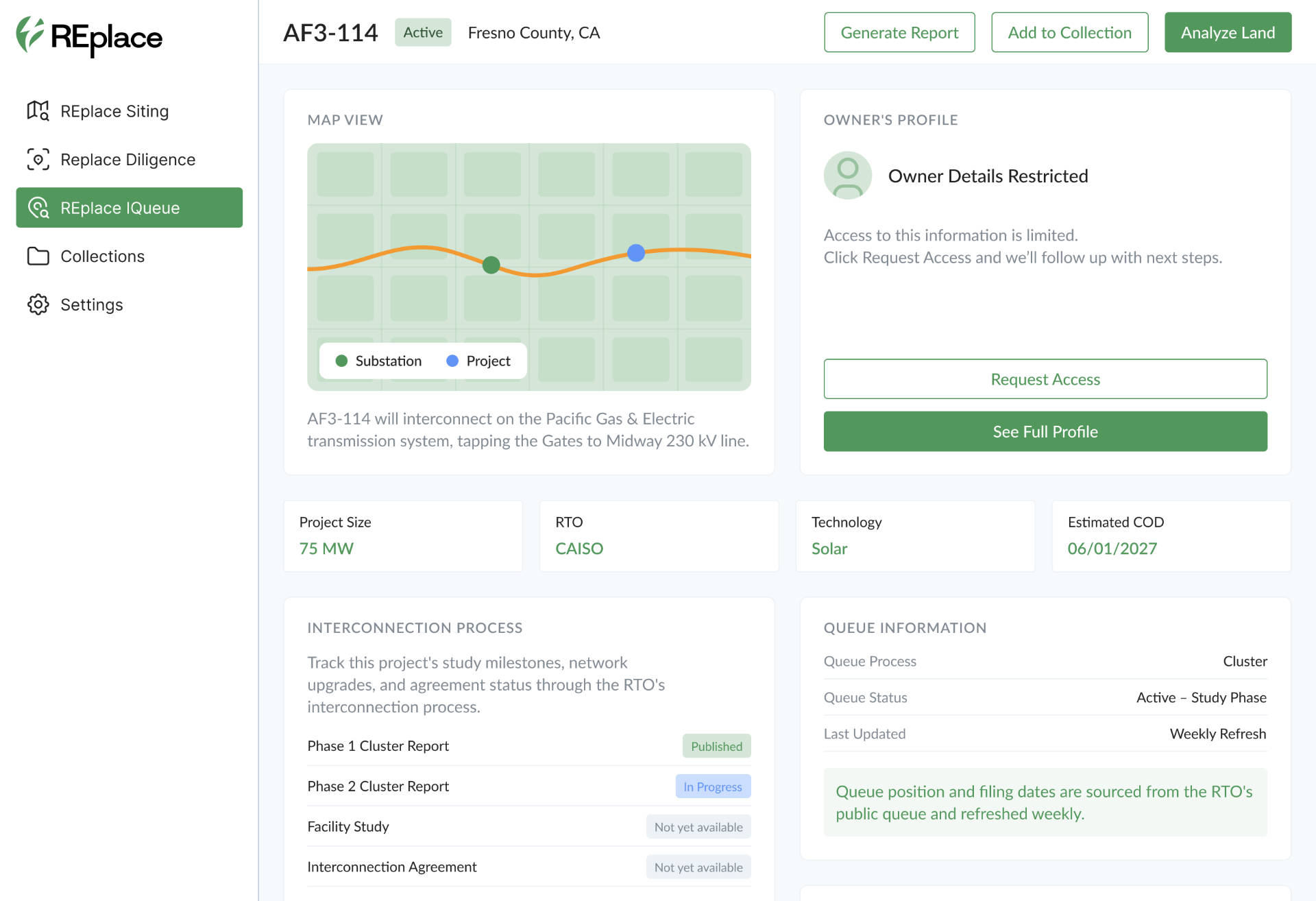Image resolution: width=1316 pixels, height=901 pixels.
Task: Click the green queue position info note
Action: 1045,802
